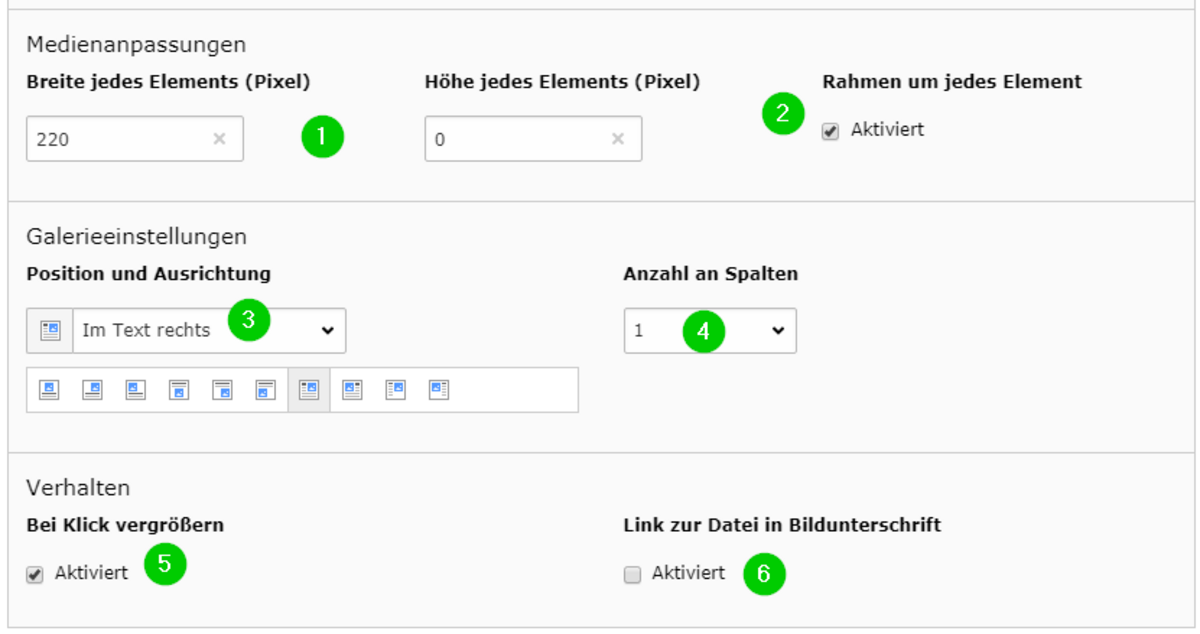Select the above-right image position icon
The height and width of the screenshot is (634, 1200).
[92, 390]
